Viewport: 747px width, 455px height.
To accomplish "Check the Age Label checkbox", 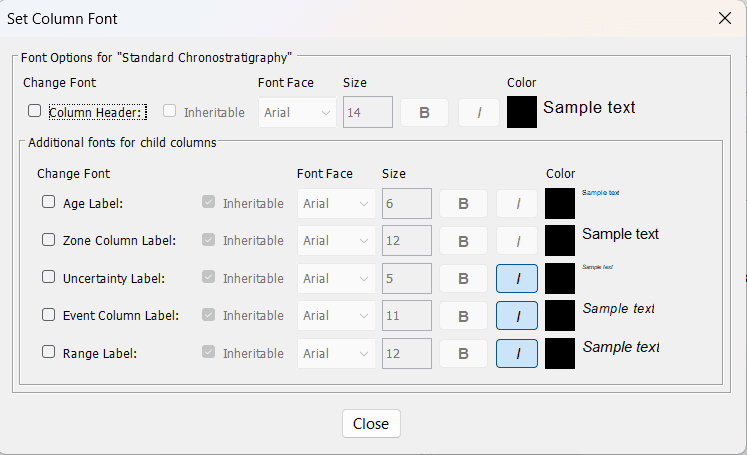I will tap(49, 202).
